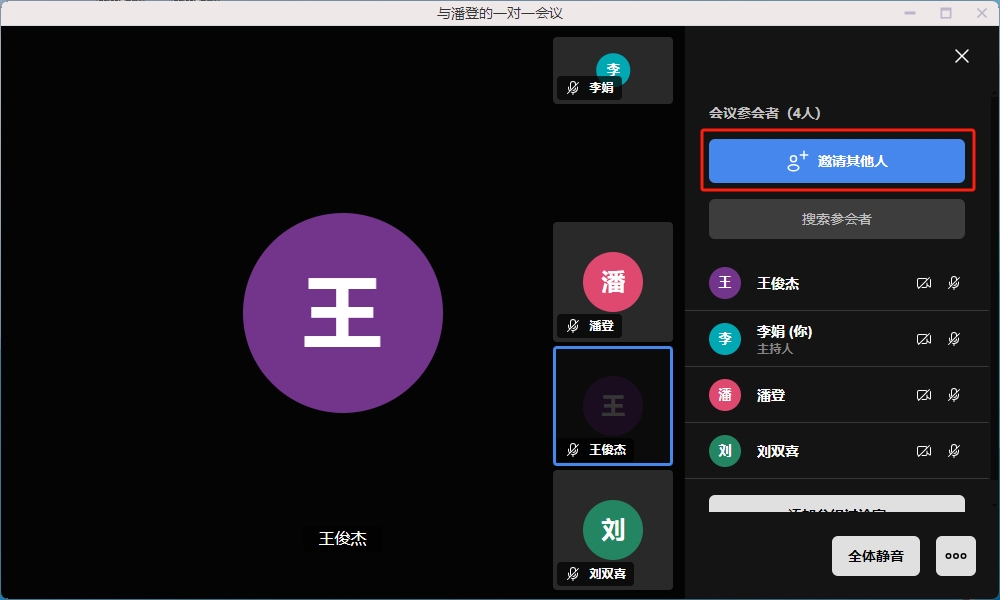Click 刘双喜's green avatar in participant list
The height and width of the screenshot is (600, 1000).
pos(725,451)
